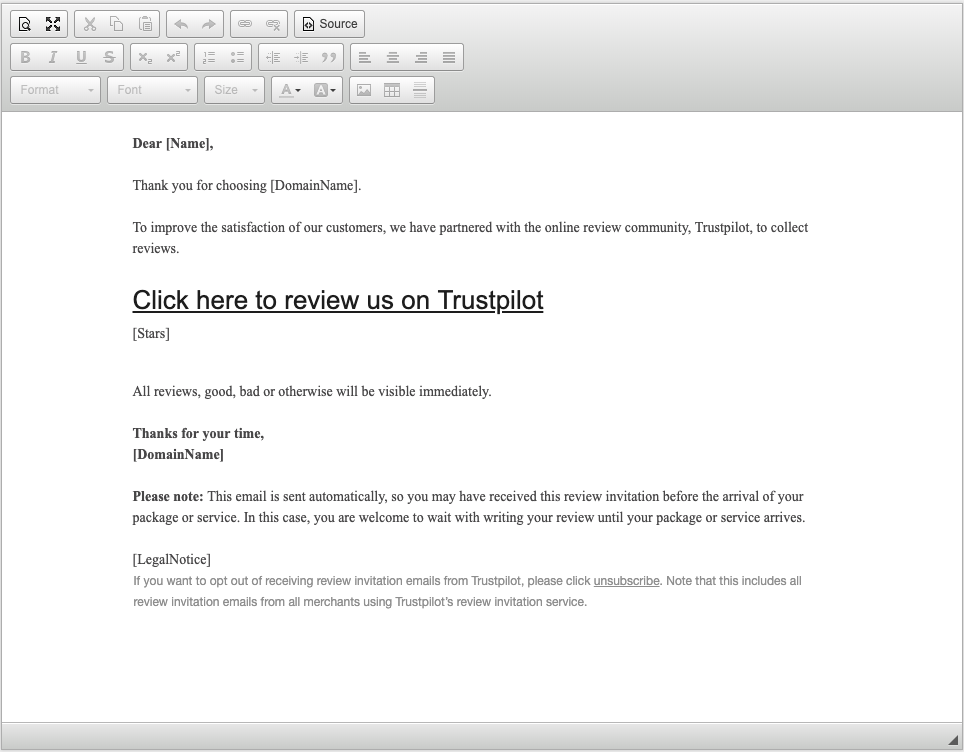964x752 pixels.
Task: Toggle subscript formatting
Action: click(x=145, y=57)
